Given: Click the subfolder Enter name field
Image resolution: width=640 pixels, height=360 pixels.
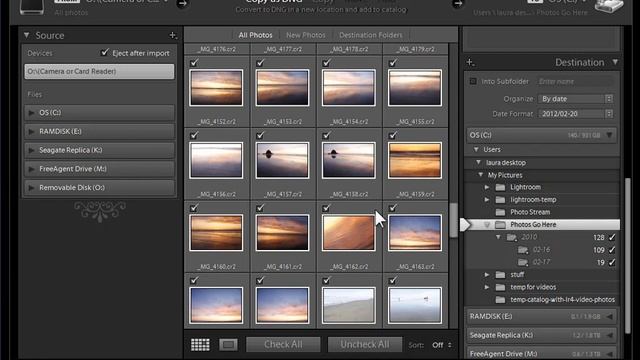Looking at the screenshot, I should pos(575,82).
